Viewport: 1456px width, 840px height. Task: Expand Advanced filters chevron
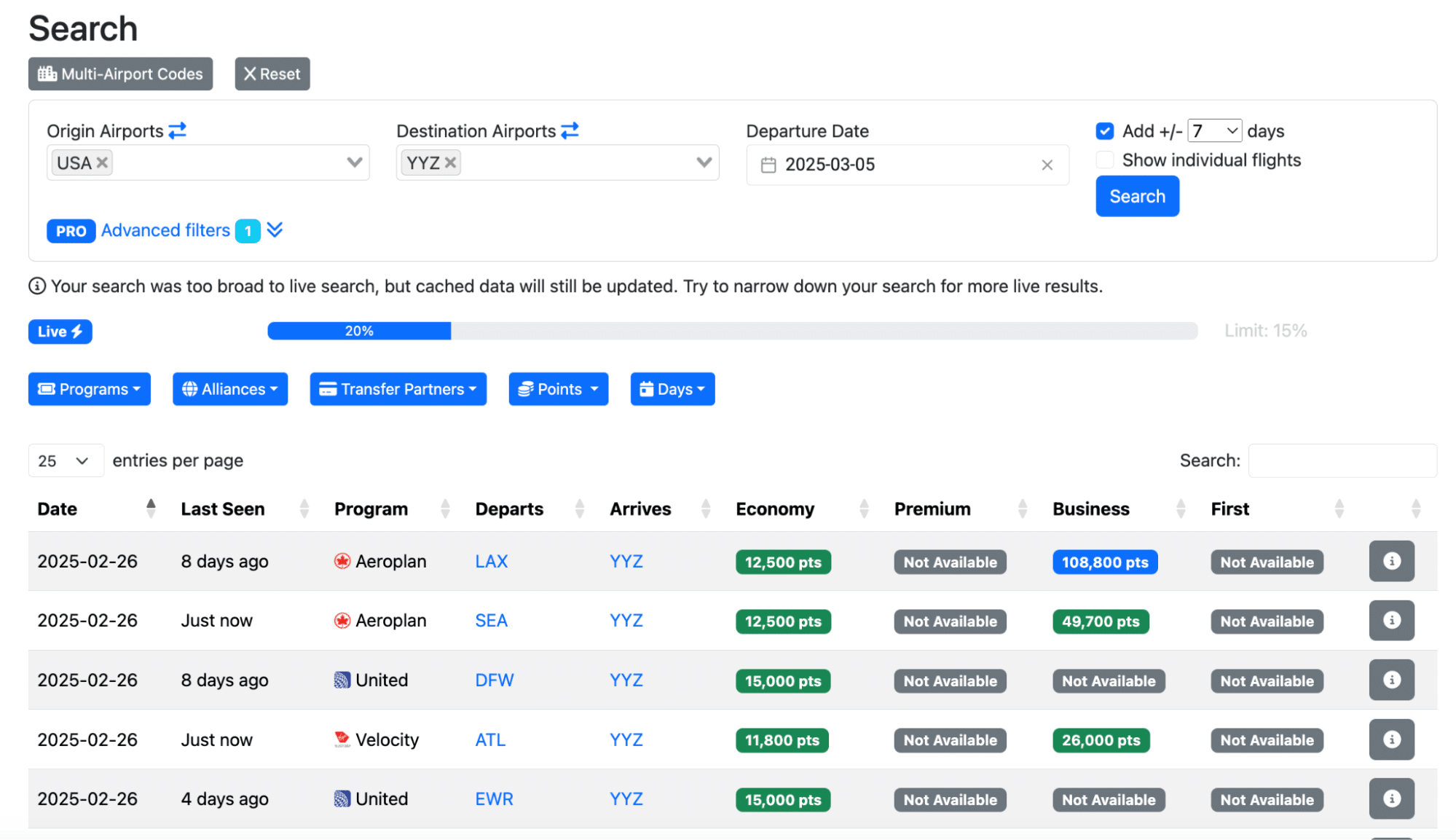pos(275,230)
